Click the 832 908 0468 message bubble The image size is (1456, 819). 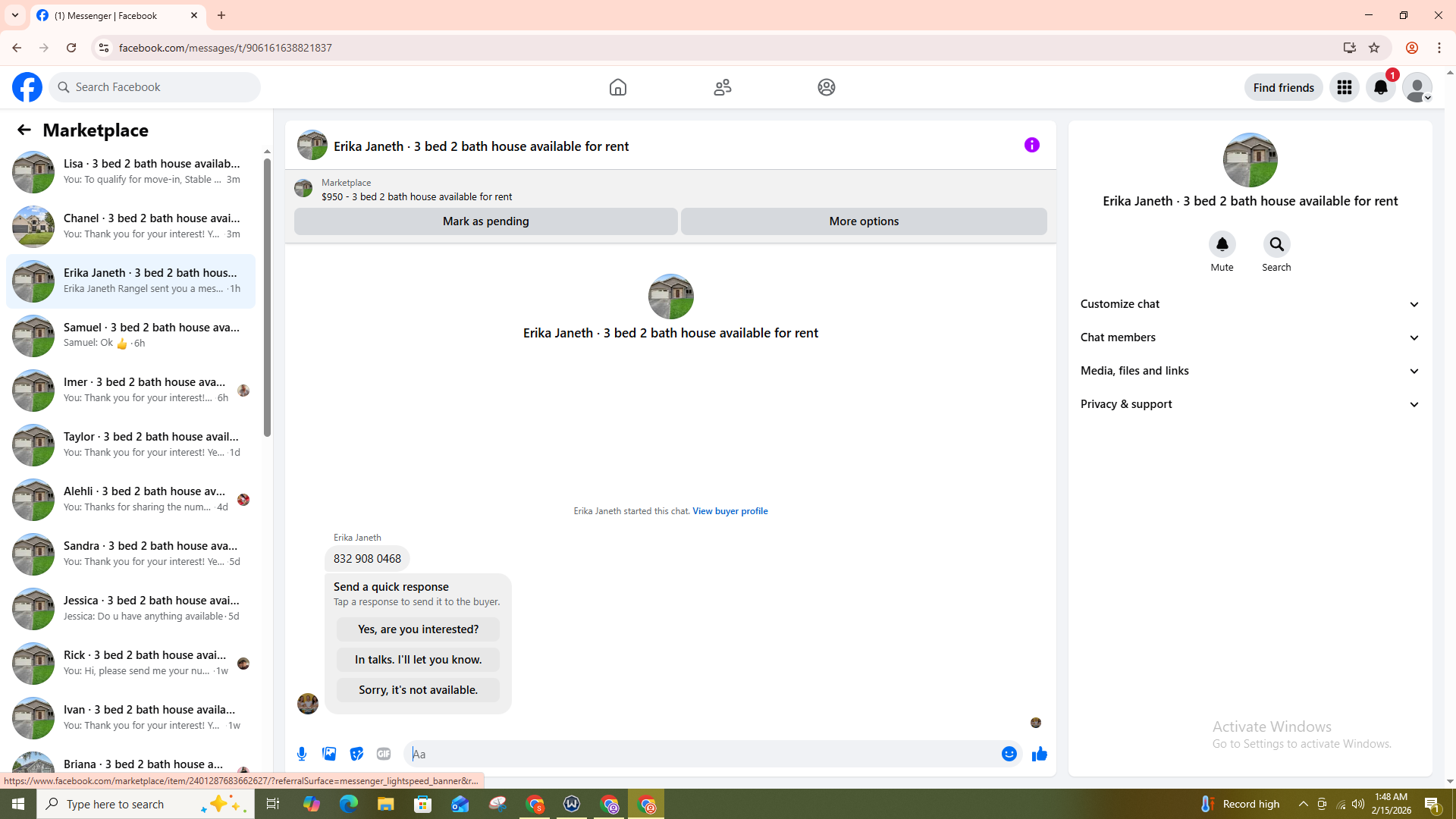coord(367,559)
